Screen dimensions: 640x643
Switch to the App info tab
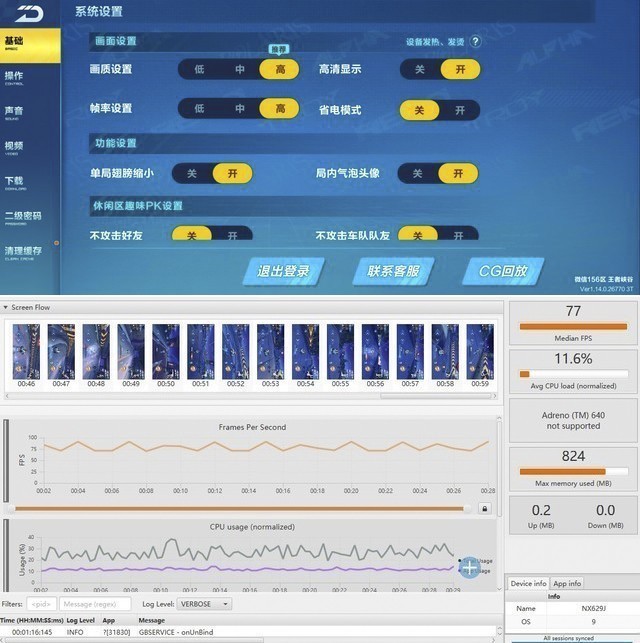click(567, 583)
